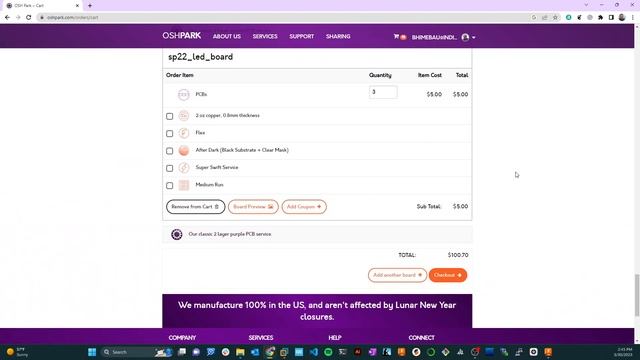Open the browser side panel icon
640x360 pixels.
click(x=611, y=18)
